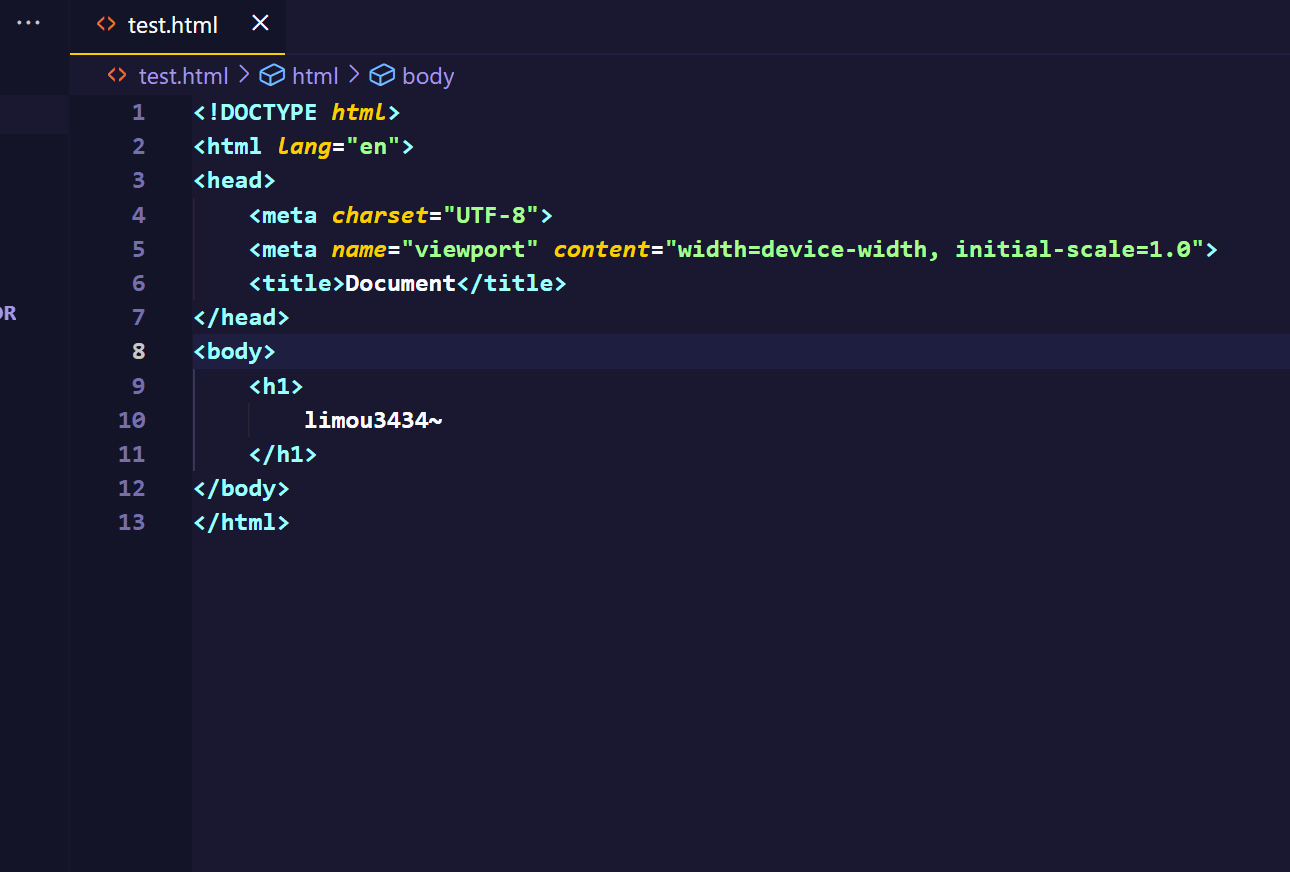The height and width of the screenshot is (872, 1290).
Task: Open the test.html breadcrumb item
Action: coord(183,76)
